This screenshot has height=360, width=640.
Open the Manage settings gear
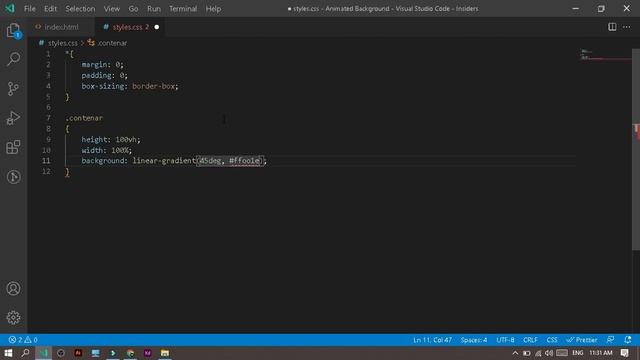(13, 317)
